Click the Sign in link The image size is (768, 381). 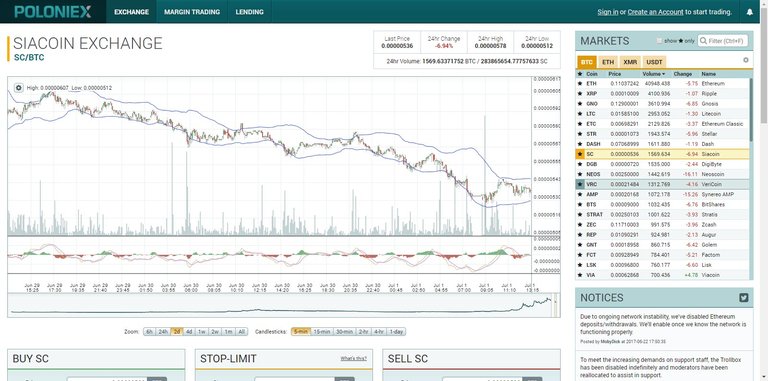[607, 12]
